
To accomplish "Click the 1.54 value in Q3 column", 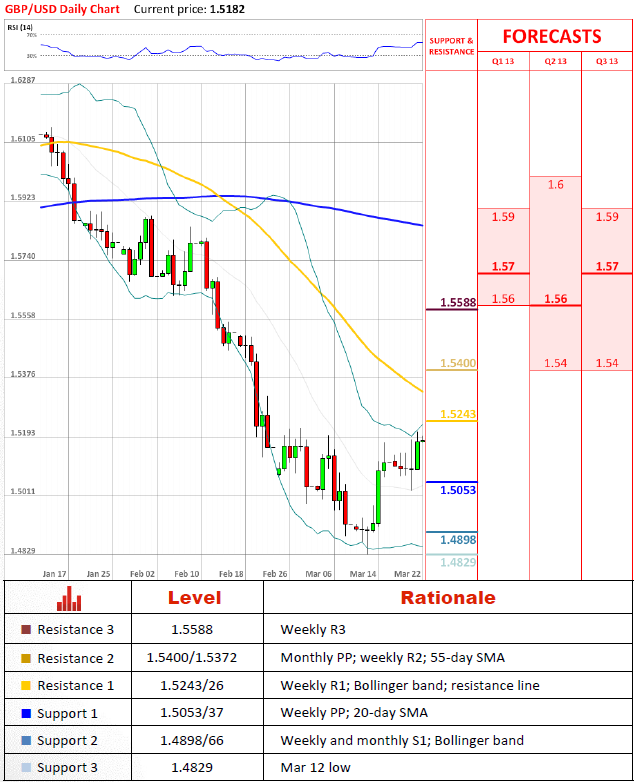I will click(607, 363).
